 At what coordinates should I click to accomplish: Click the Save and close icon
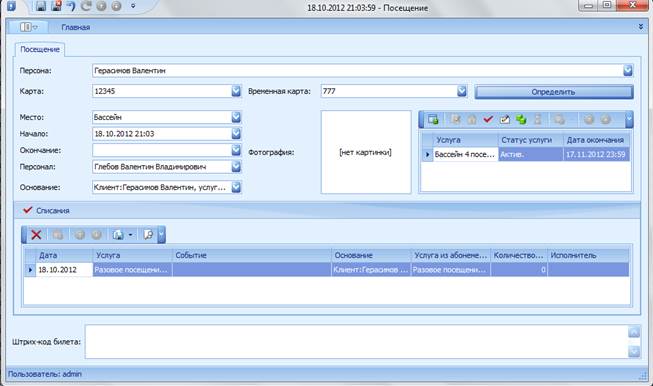pos(56,6)
